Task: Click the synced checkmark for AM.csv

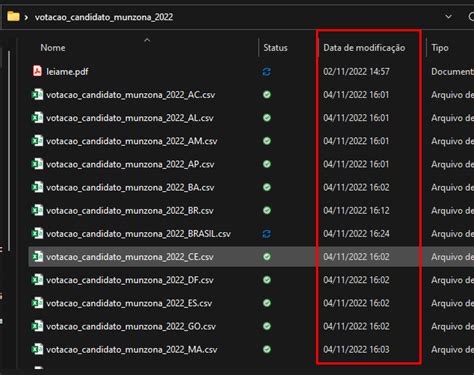Action: (x=267, y=141)
